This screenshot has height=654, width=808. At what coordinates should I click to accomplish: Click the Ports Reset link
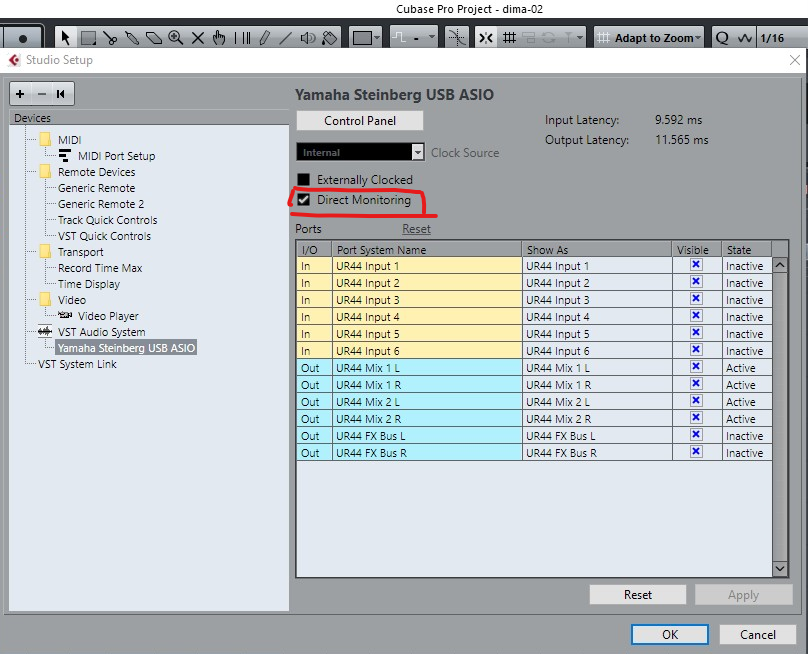click(416, 229)
